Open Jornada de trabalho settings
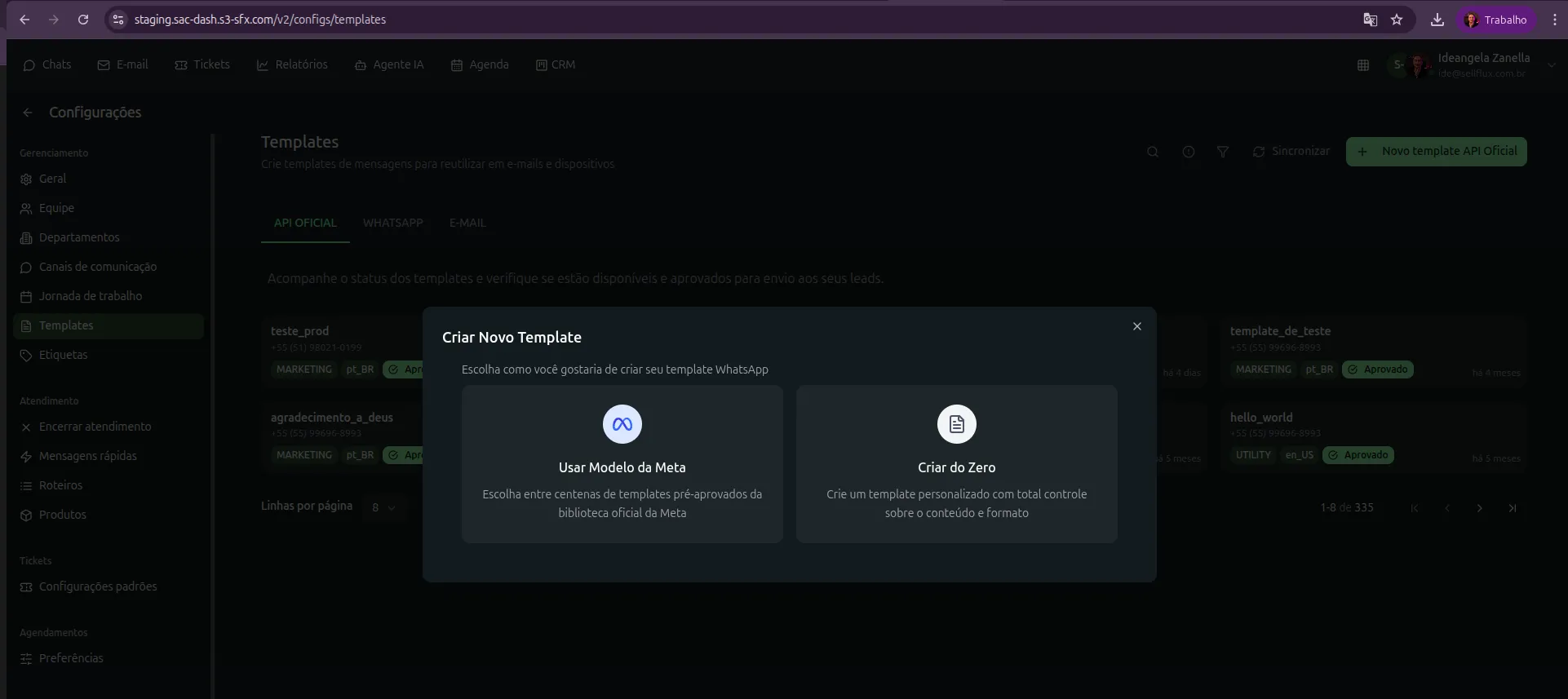 [109, 296]
